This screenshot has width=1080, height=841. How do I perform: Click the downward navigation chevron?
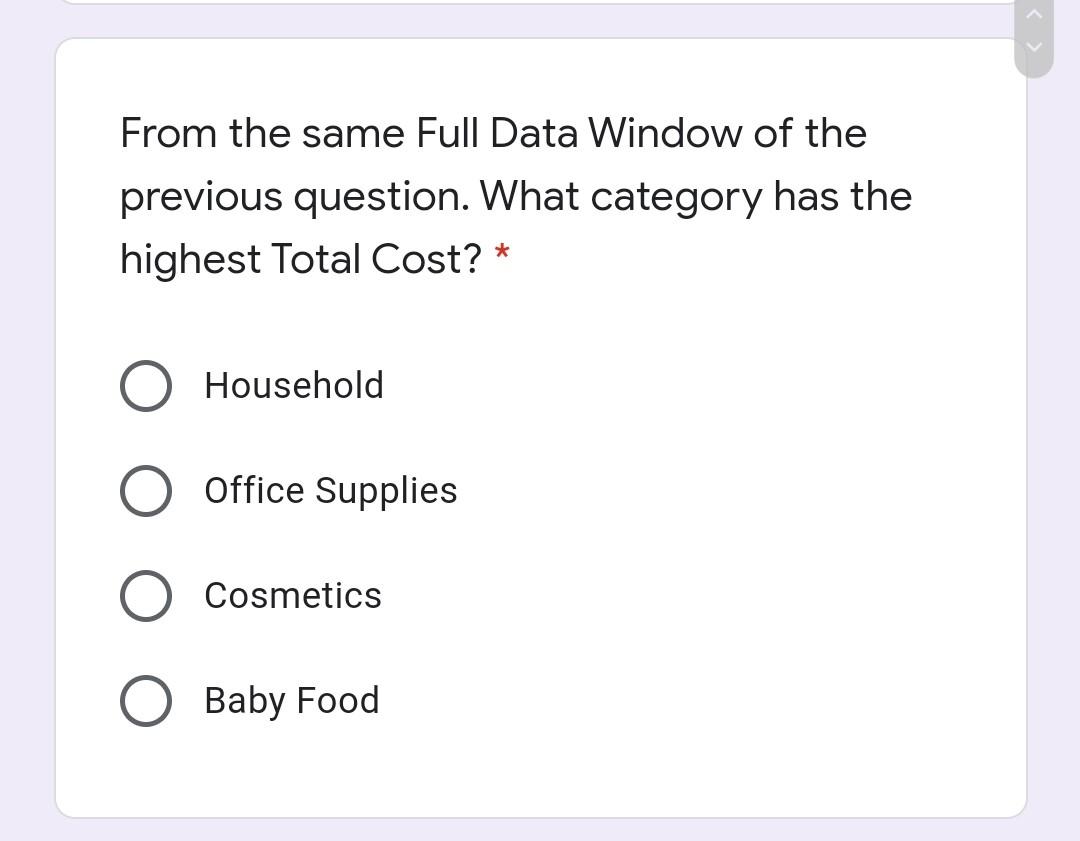1033,47
